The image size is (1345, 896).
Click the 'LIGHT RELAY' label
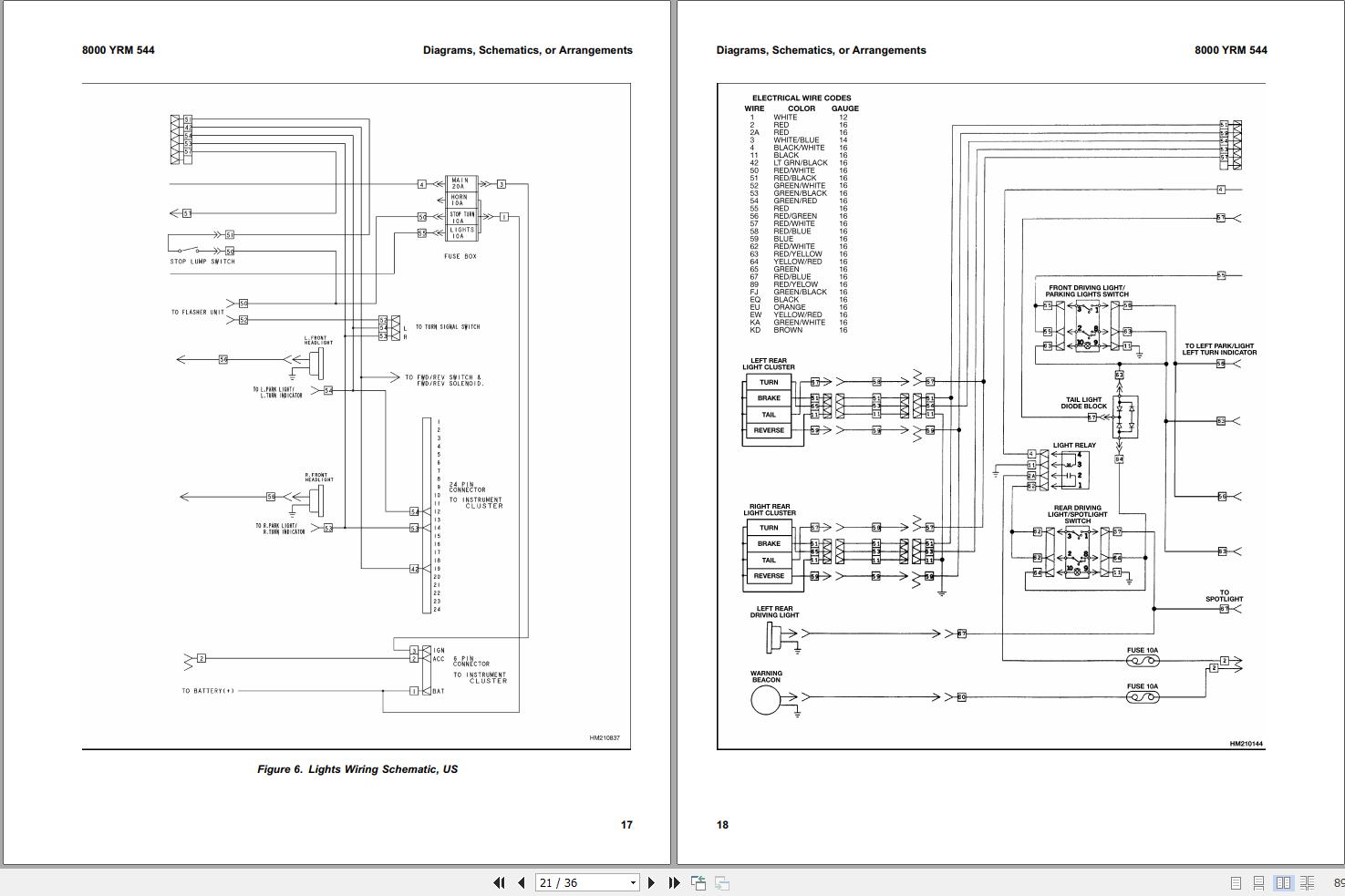pyautogui.click(x=1074, y=446)
